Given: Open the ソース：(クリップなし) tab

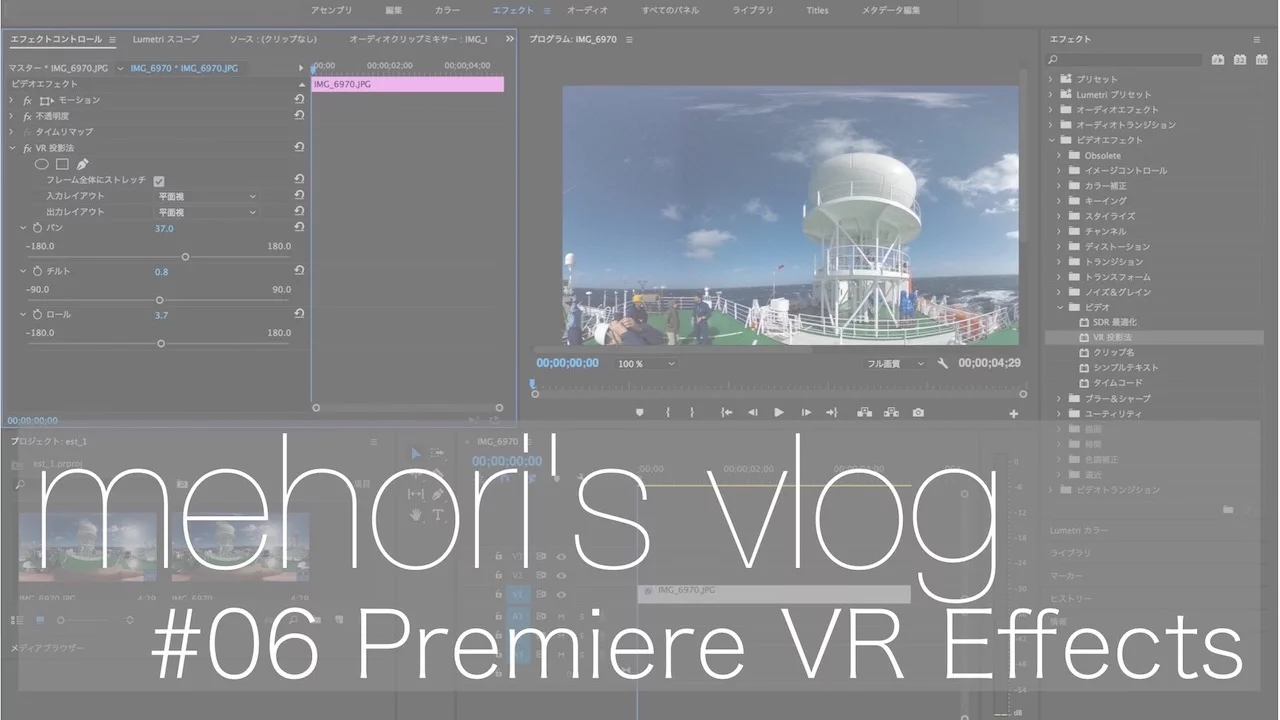Looking at the screenshot, I should coord(273,39).
